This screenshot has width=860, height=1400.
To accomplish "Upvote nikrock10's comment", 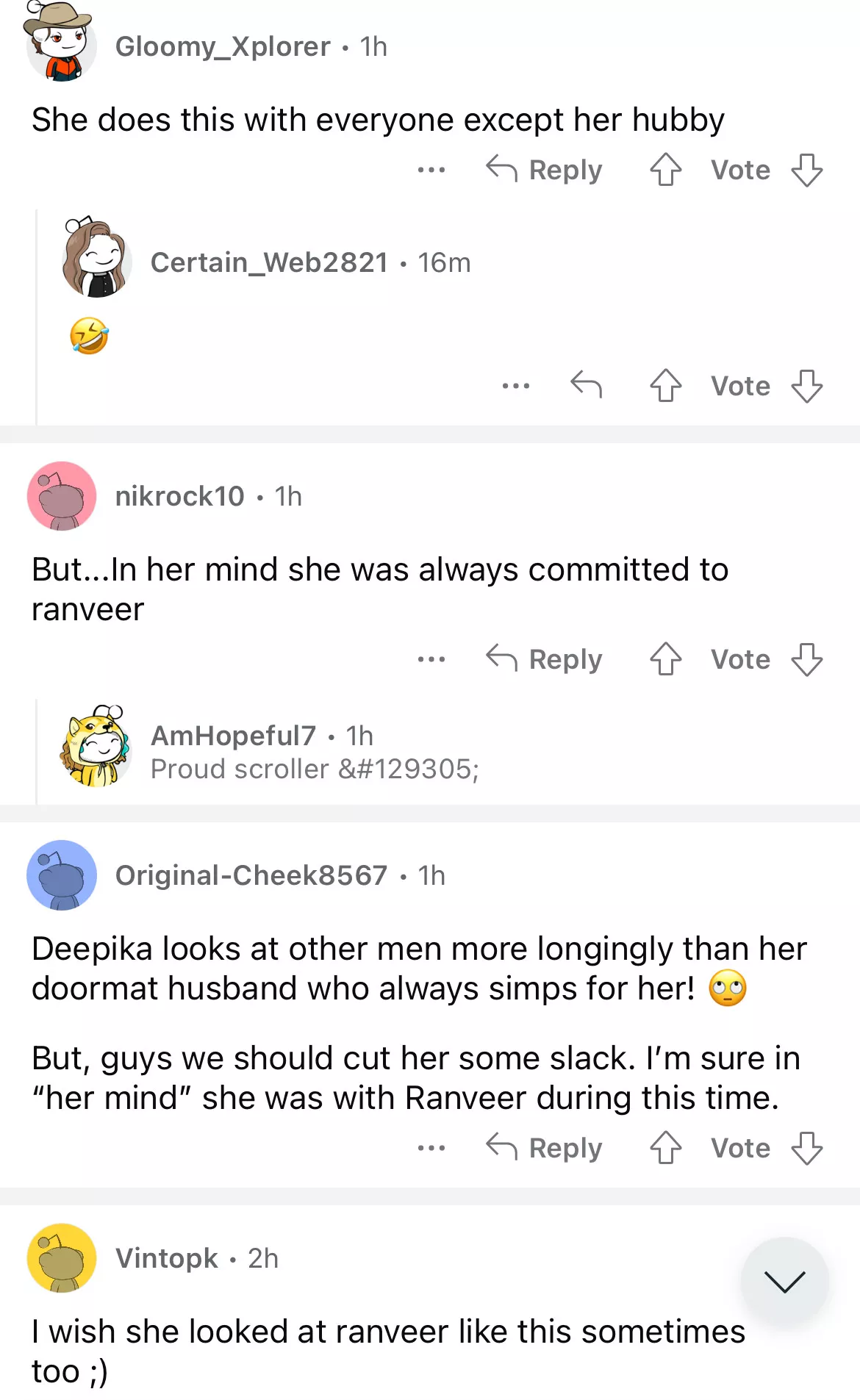I will coord(665,659).
